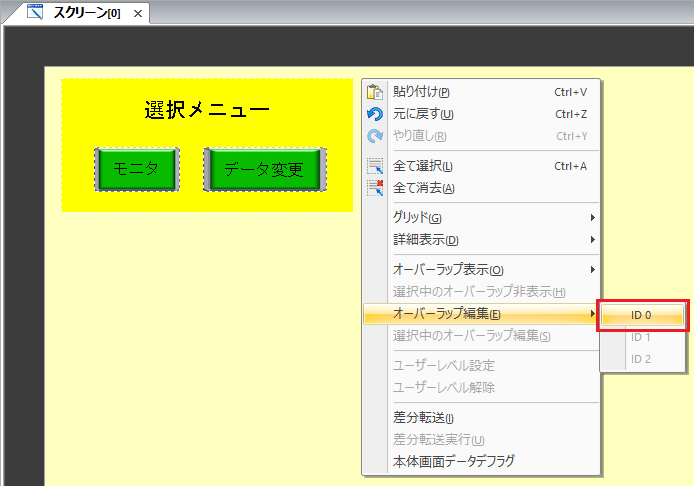694x486 pixels.
Task: Click the select all (全て選択) icon
Action: coord(375,166)
